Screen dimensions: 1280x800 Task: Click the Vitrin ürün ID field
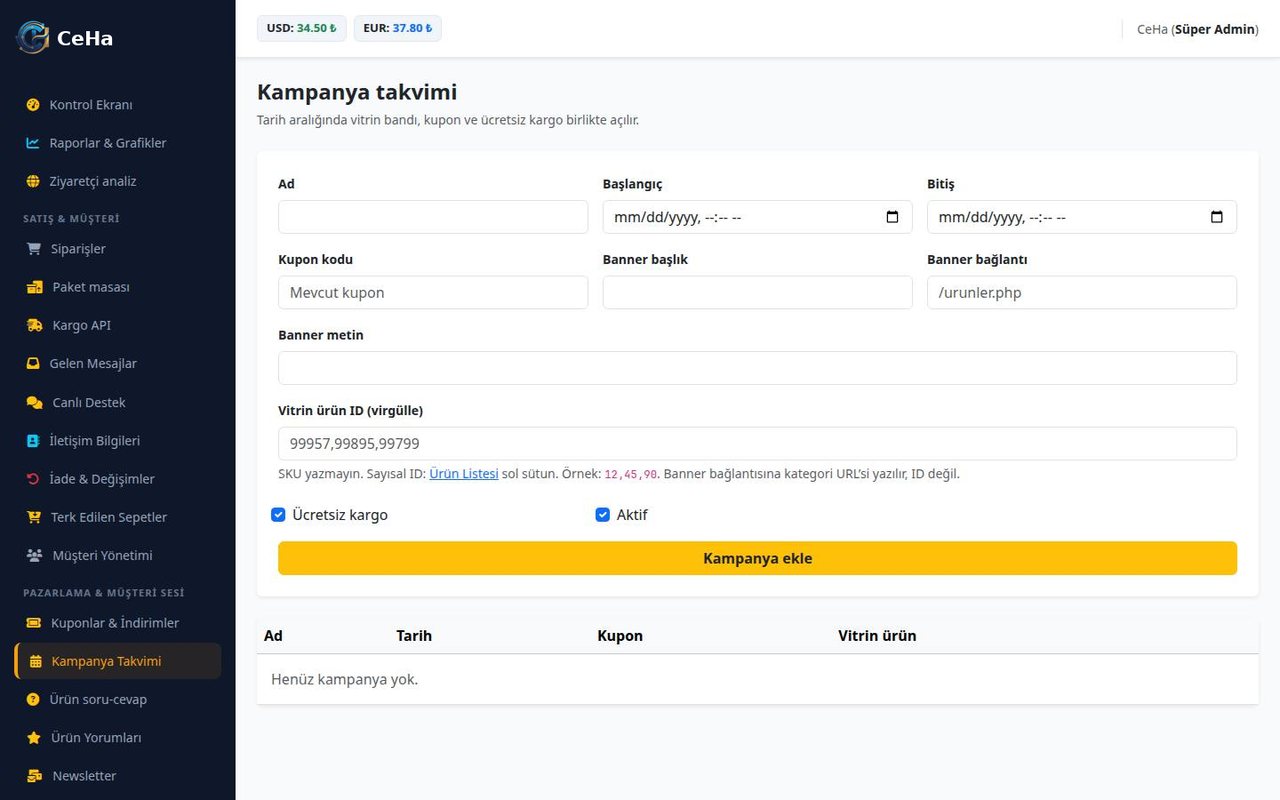757,444
